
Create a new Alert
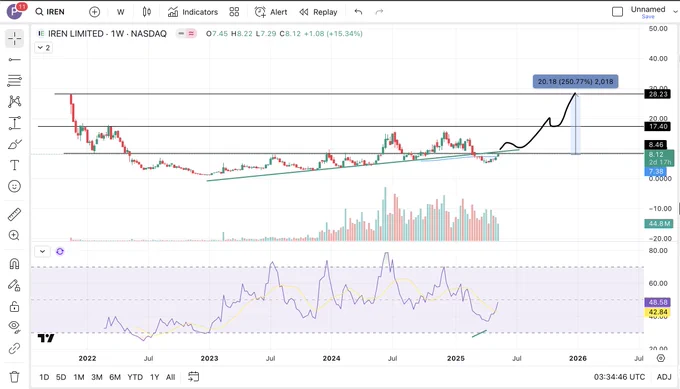(271, 12)
